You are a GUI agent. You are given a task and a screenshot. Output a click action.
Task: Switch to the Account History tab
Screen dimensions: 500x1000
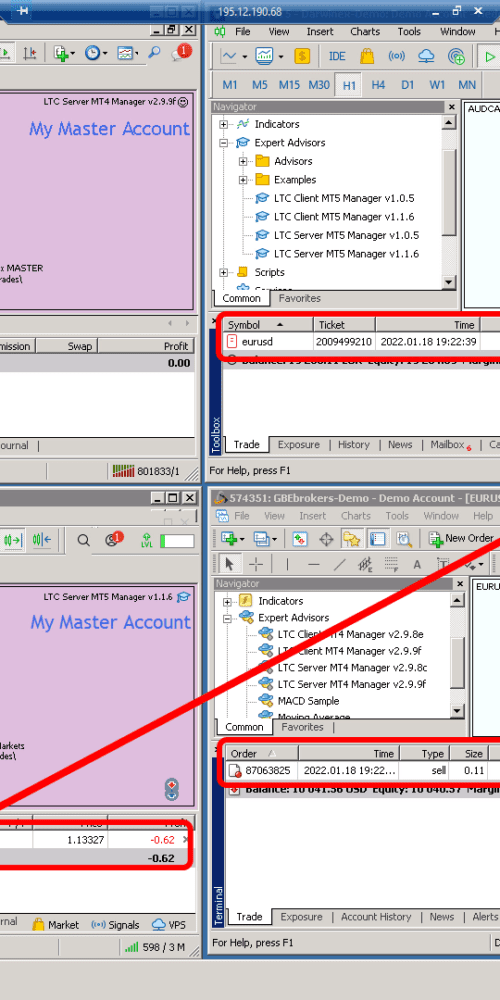[x=376, y=916]
